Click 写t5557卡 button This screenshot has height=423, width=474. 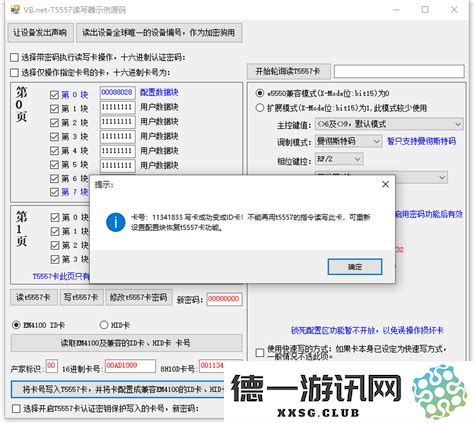81,297
